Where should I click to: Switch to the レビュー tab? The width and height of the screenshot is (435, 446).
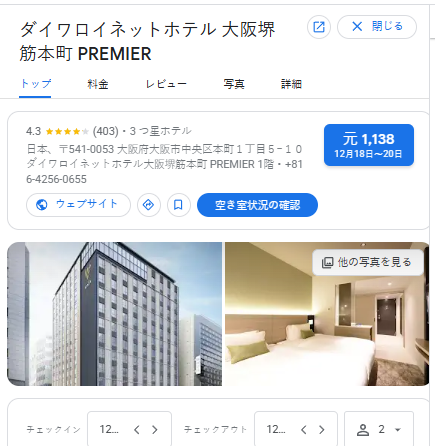(166, 84)
